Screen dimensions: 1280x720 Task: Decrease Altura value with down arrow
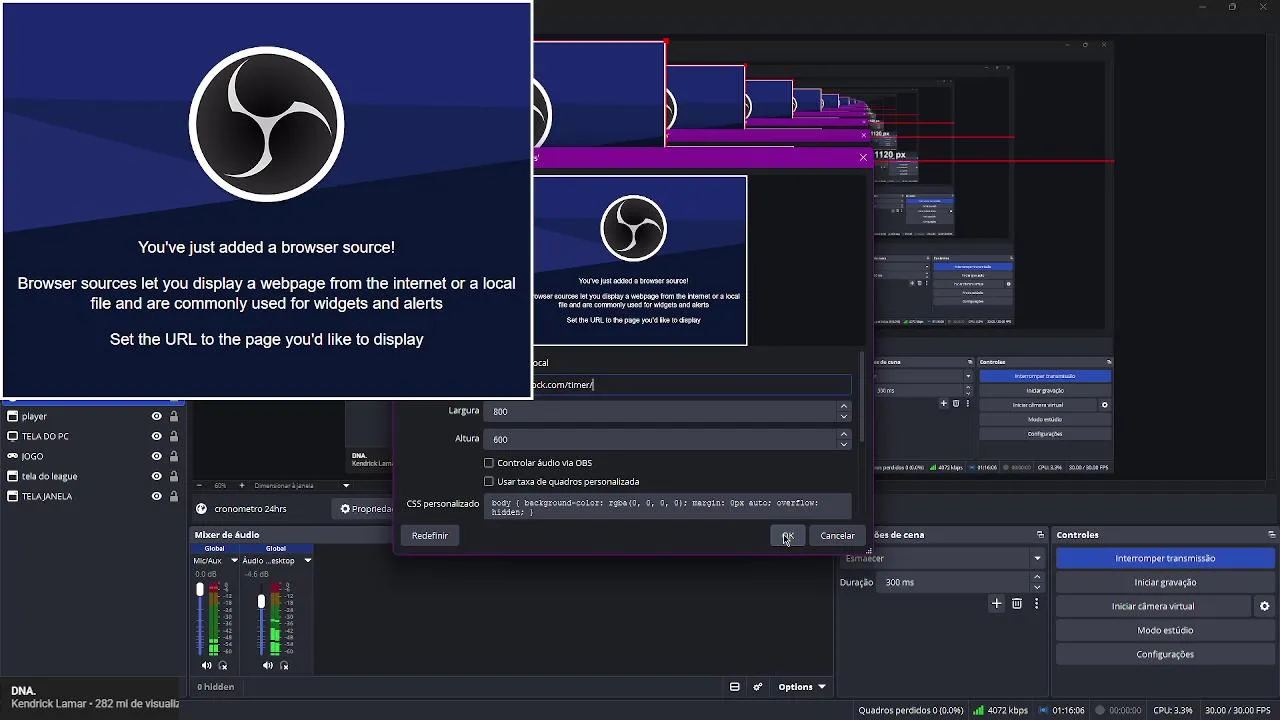point(844,444)
